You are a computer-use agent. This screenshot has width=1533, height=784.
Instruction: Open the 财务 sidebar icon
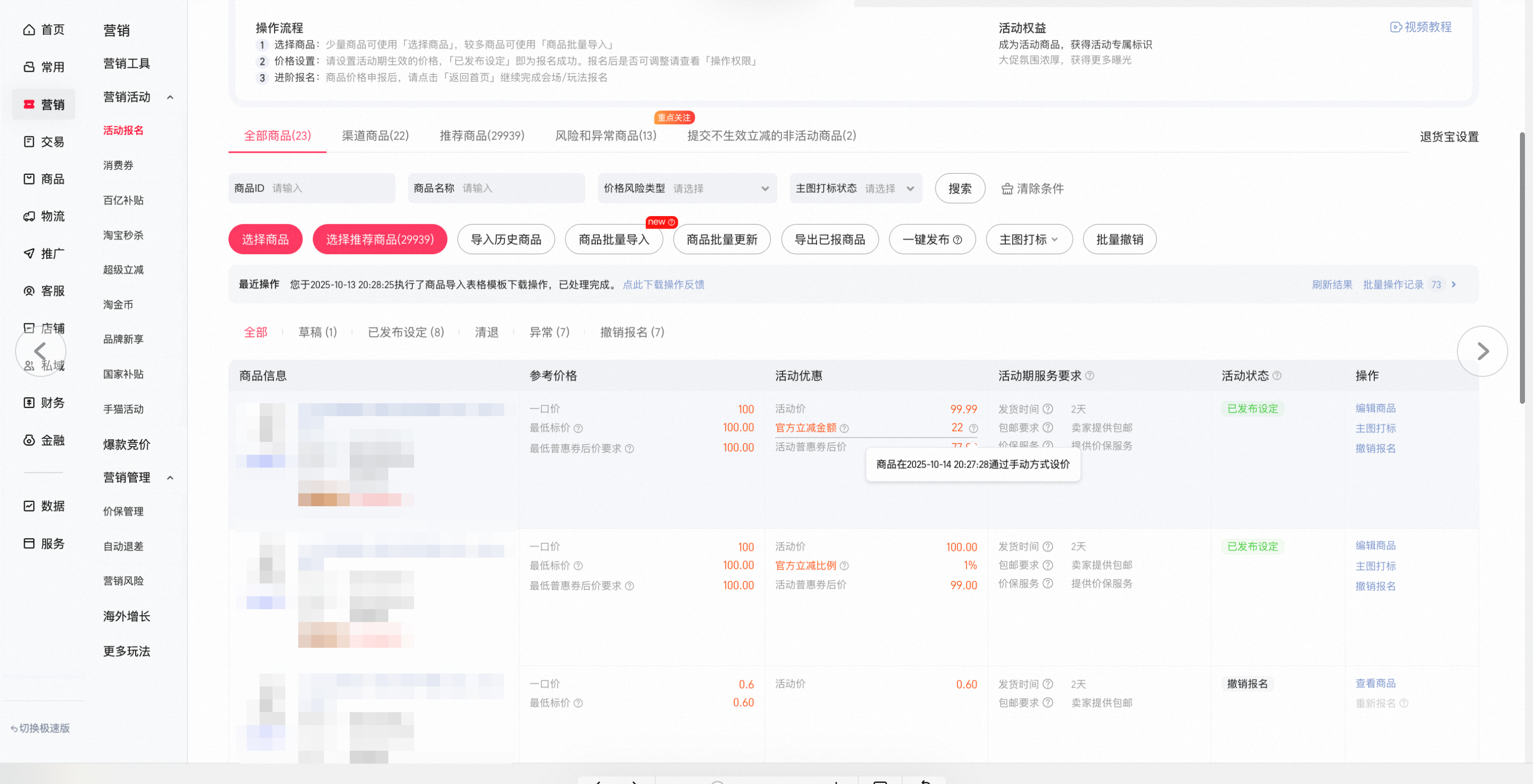[x=28, y=403]
